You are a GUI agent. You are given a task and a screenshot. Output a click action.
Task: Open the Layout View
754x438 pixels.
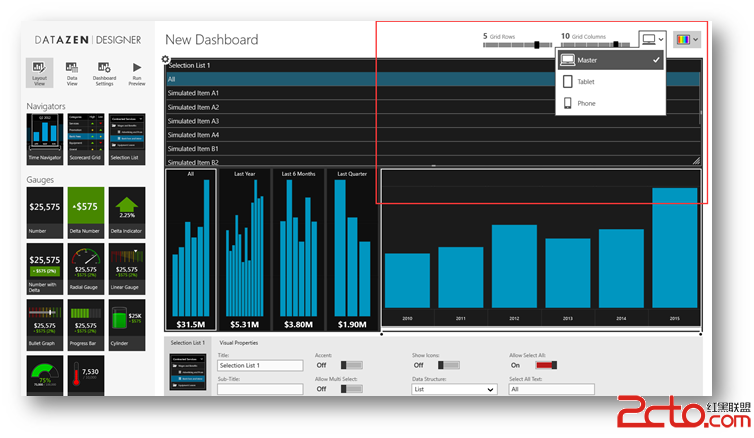[x=39, y=73]
